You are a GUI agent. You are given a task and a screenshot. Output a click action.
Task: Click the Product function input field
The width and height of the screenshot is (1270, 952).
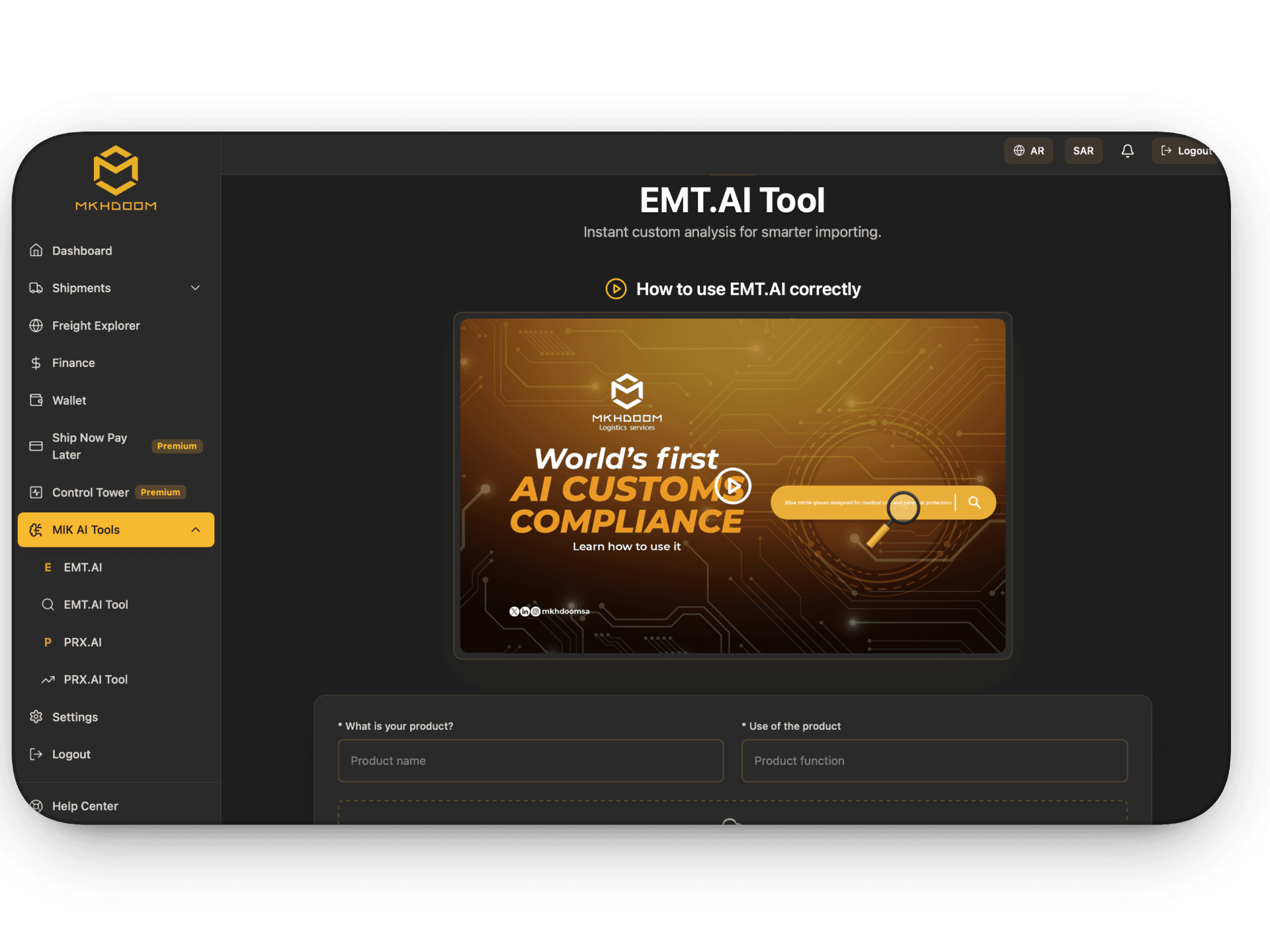(x=934, y=761)
